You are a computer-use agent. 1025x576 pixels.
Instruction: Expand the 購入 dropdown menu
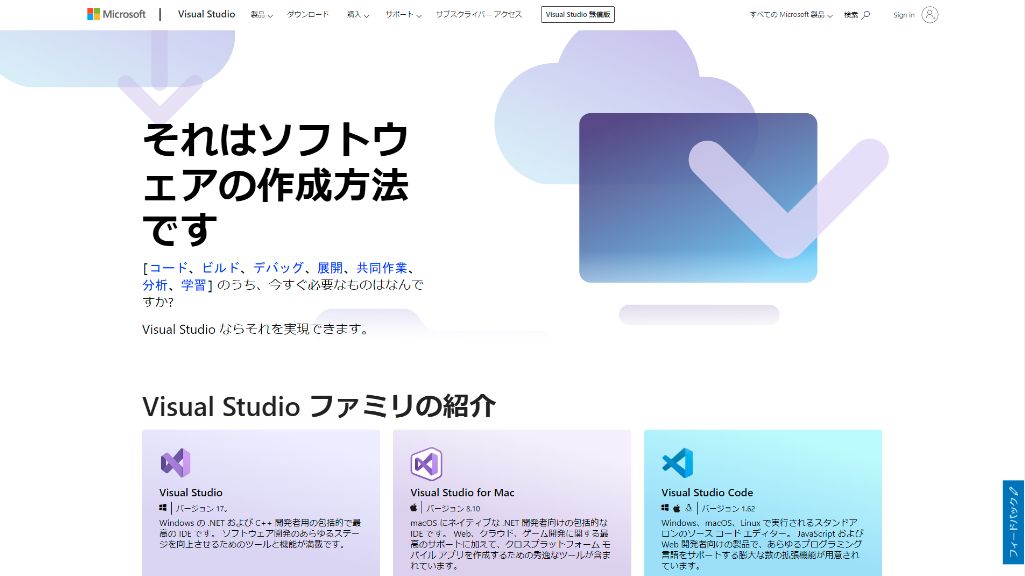pyautogui.click(x=358, y=14)
